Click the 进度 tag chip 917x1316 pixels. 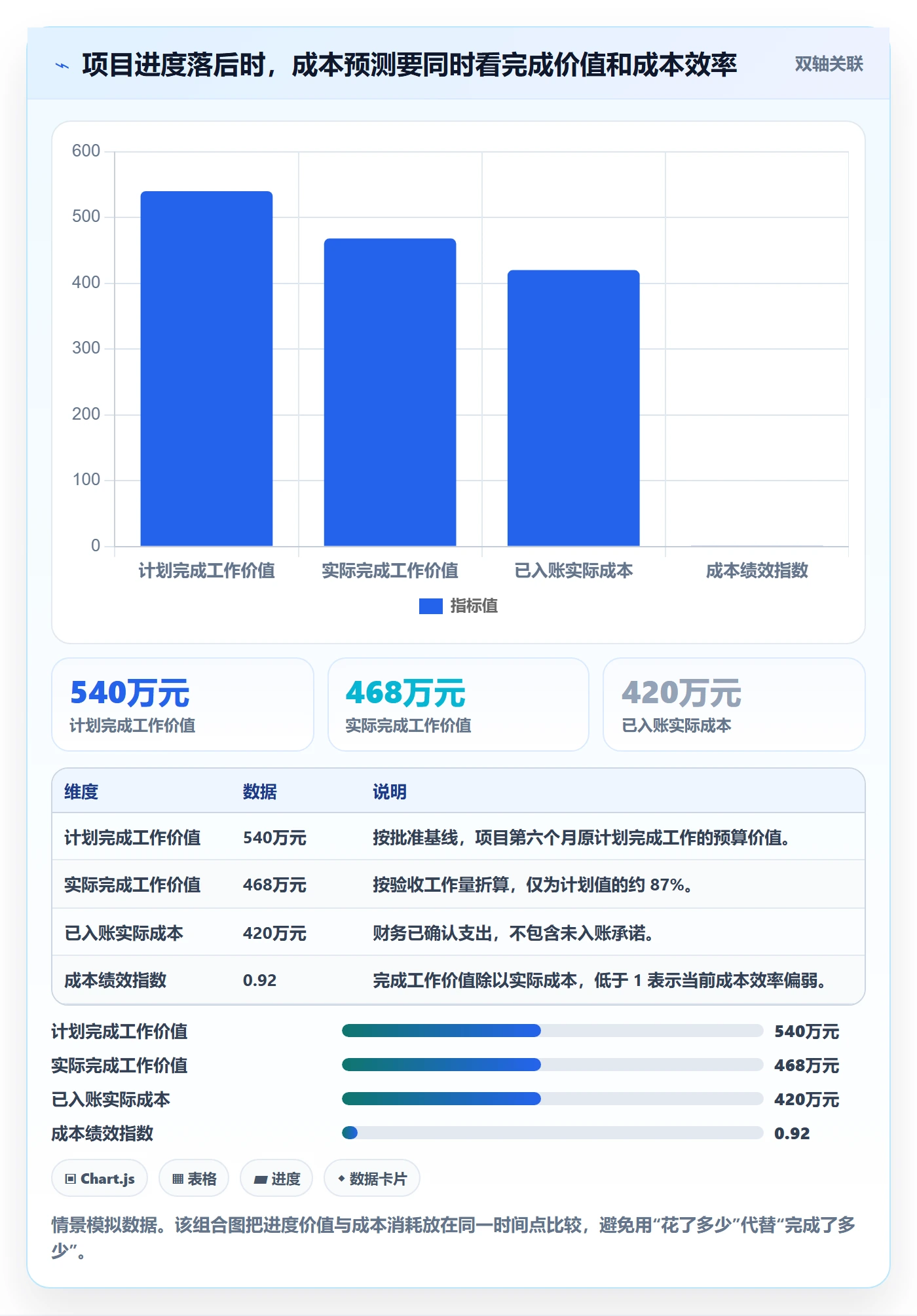276,1179
